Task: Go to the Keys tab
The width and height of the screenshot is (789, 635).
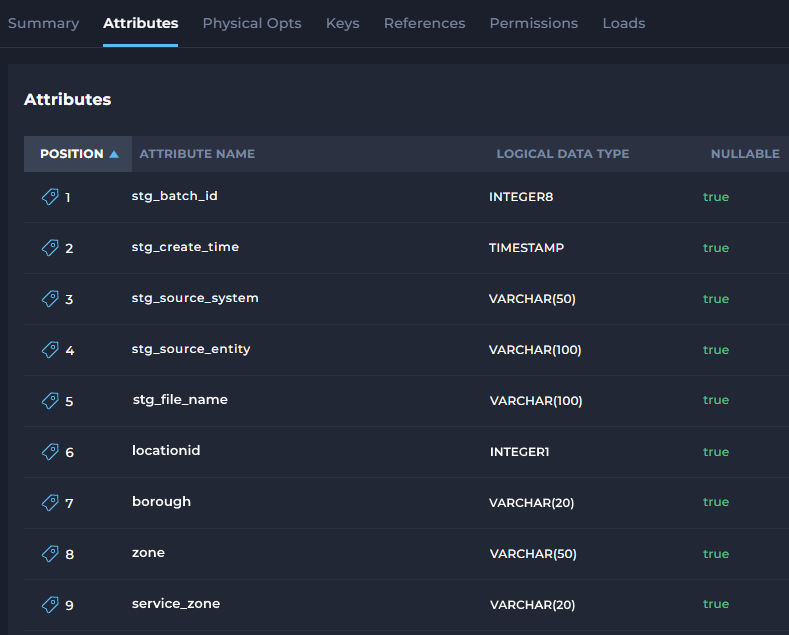Action: 343,23
